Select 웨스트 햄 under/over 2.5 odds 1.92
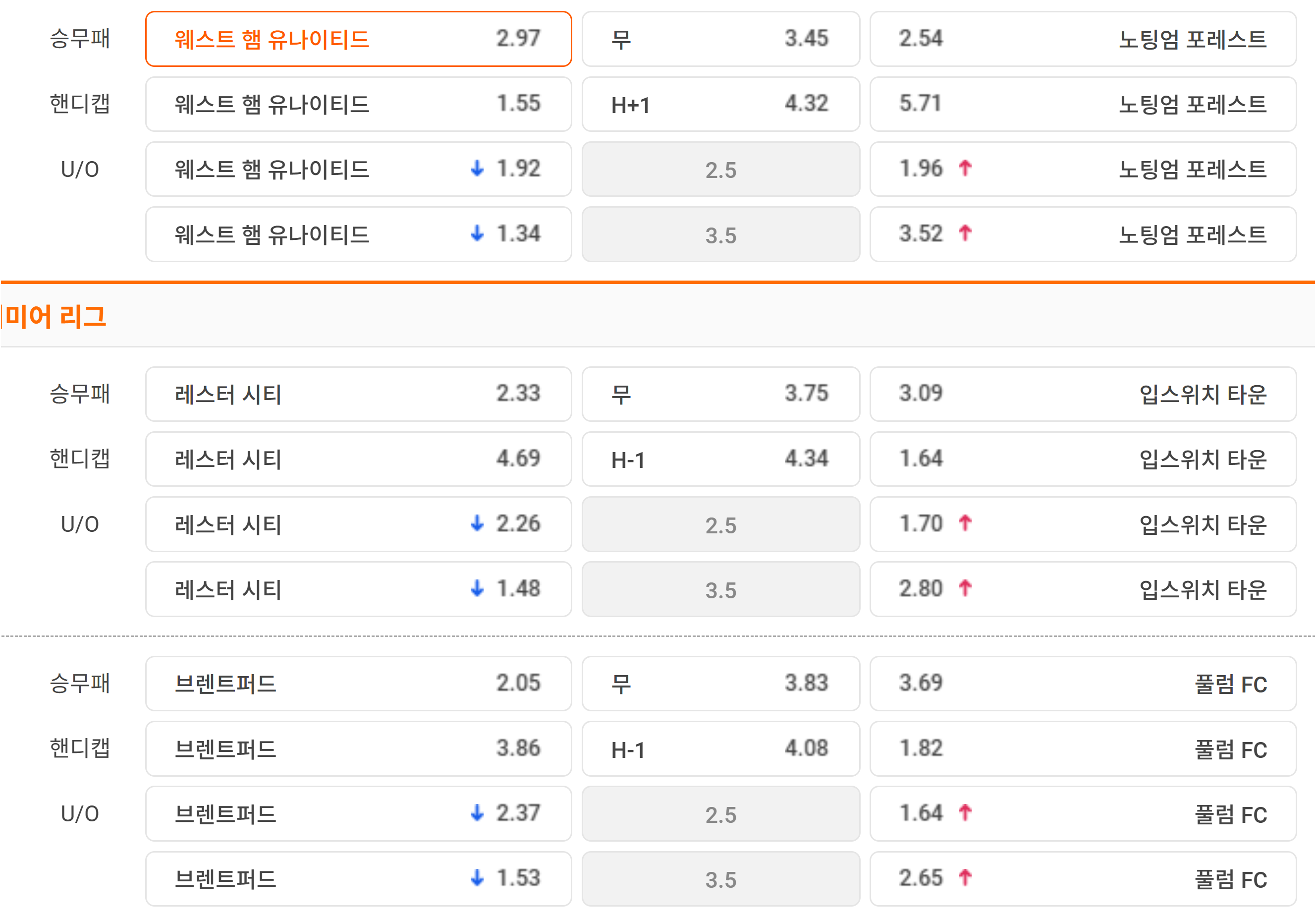The width and height of the screenshot is (1316, 919). tap(358, 169)
